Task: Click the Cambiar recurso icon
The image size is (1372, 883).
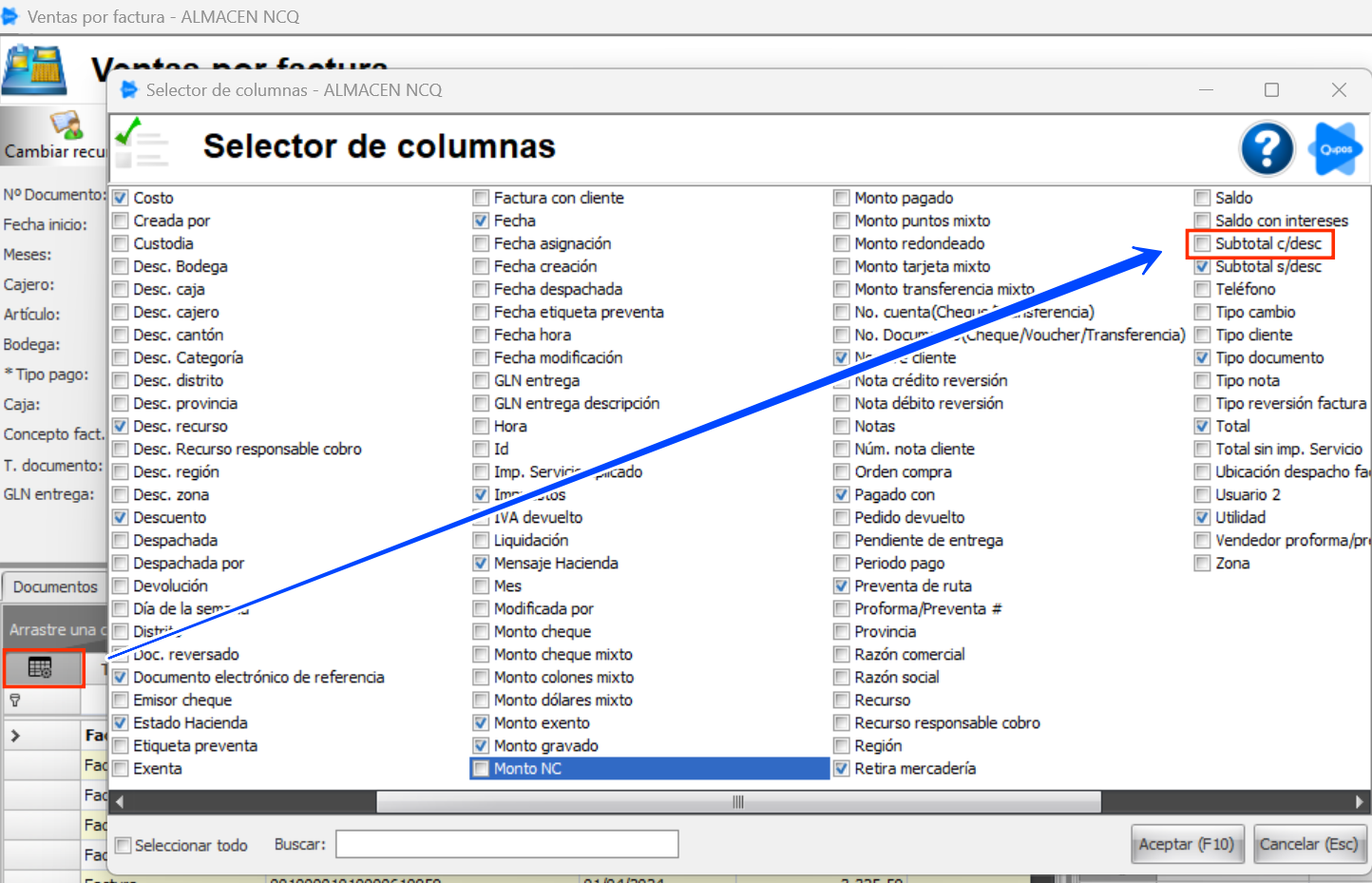Action: click(x=66, y=125)
